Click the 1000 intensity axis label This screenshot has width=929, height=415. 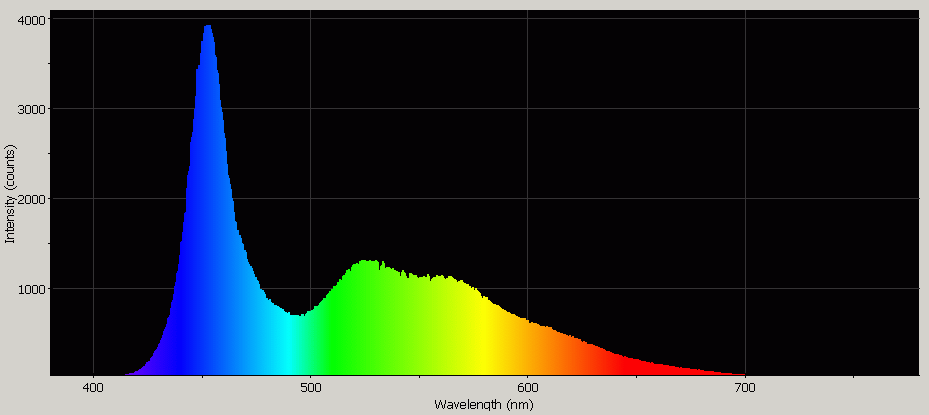pos(33,289)
